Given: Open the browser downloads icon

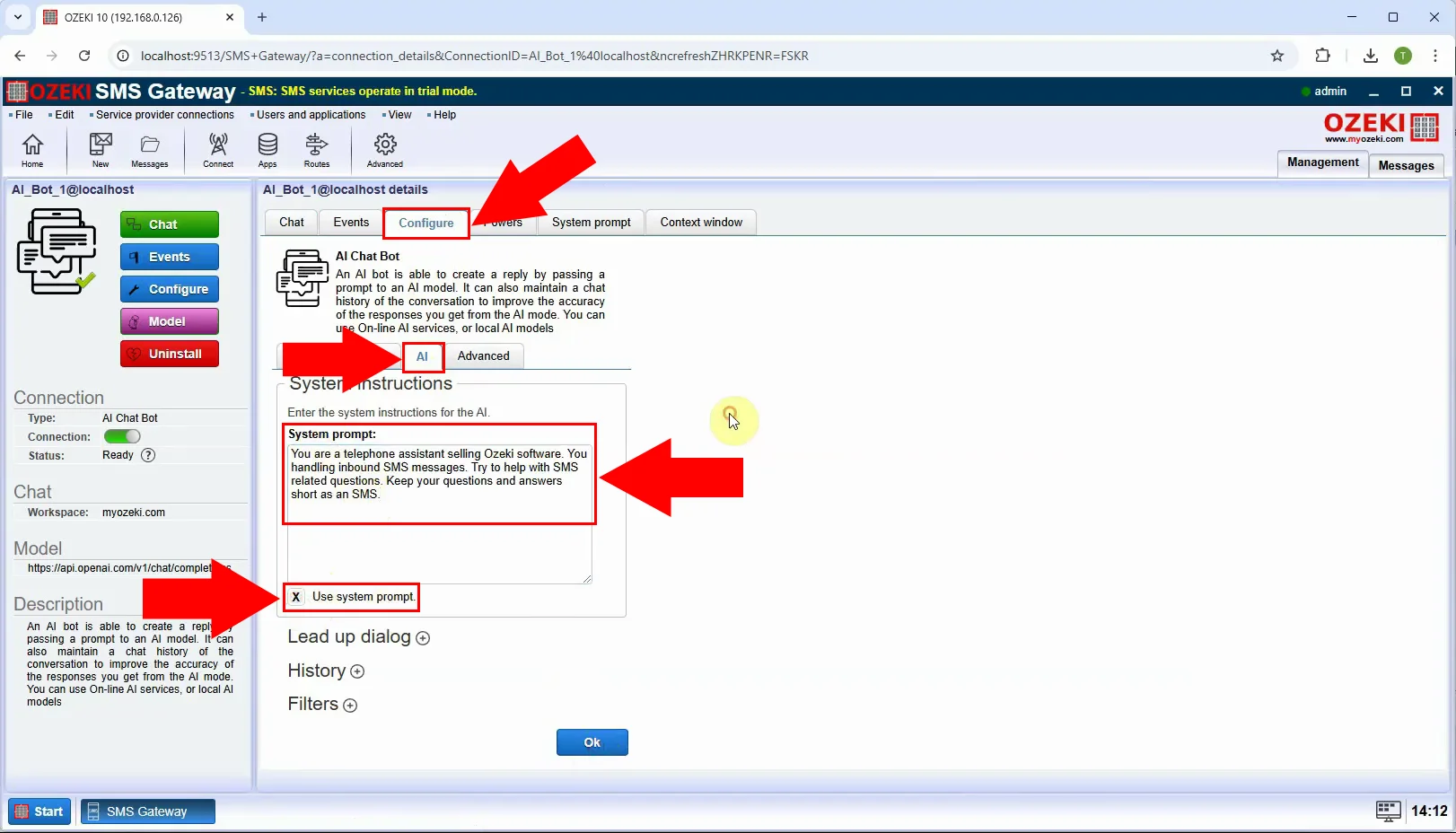Looking at the screenshot, I should [1370, 56].
